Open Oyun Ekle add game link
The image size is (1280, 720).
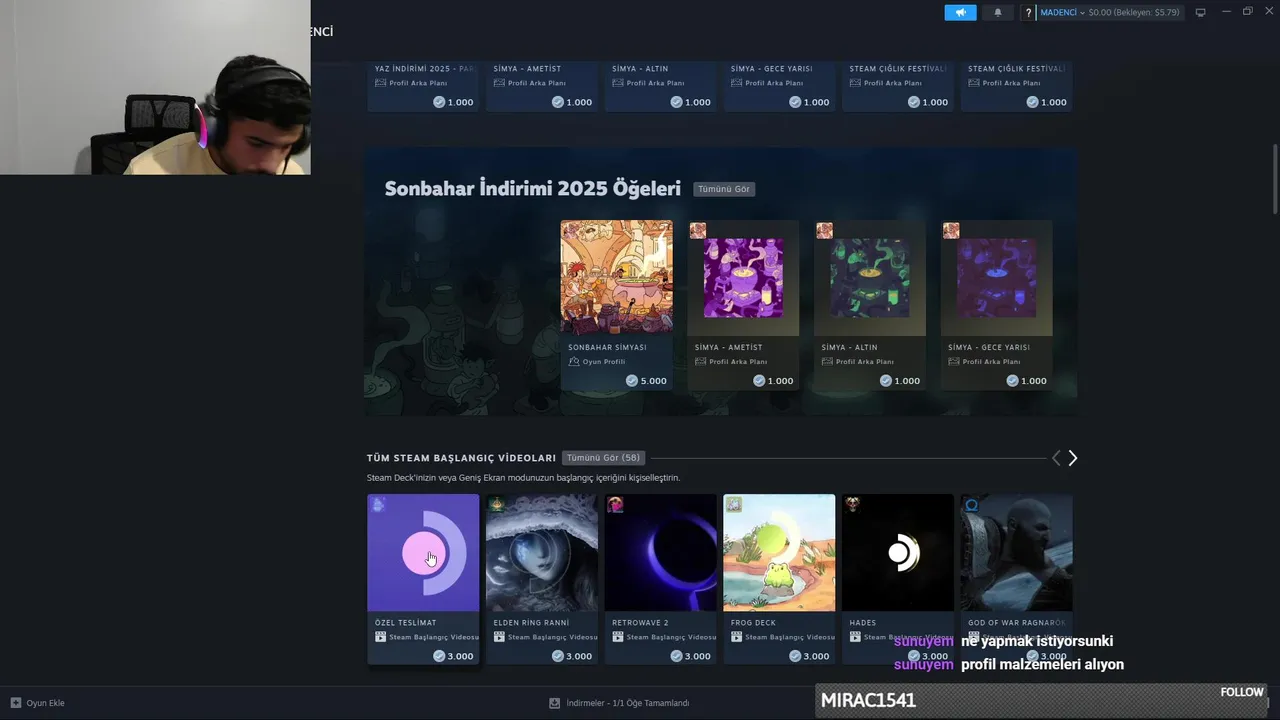click(37, 703)
